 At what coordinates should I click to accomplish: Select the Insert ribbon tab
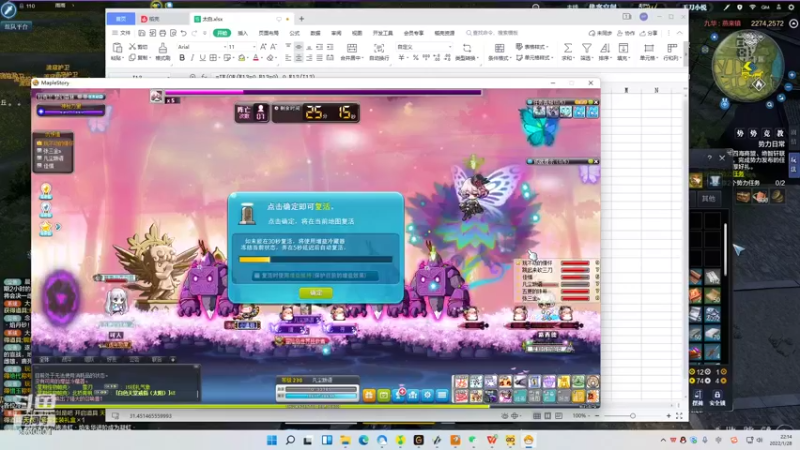point(243,33)
